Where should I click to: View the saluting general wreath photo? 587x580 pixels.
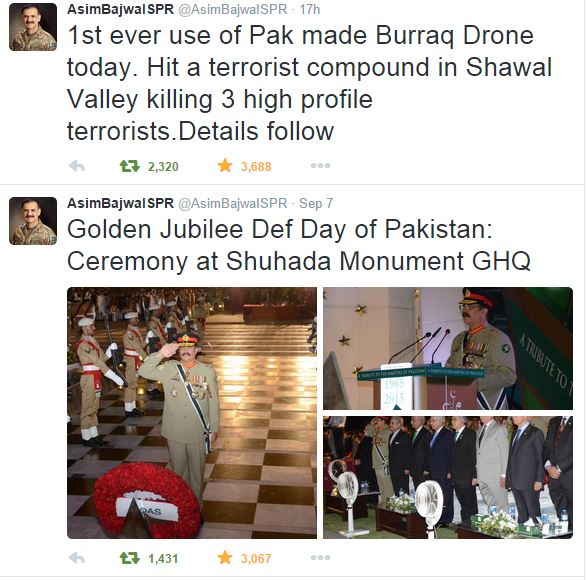tap(192, 413)
